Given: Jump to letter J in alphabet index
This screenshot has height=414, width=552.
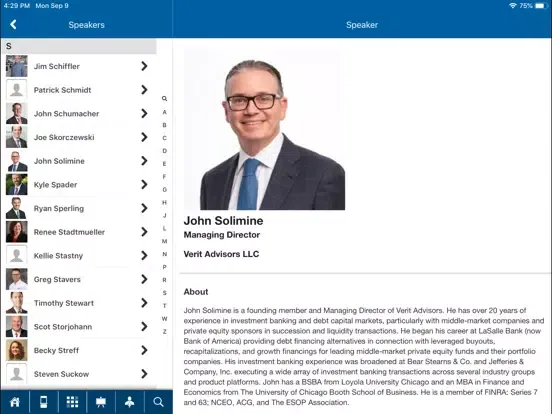Looking at the screenshot, I should coord(164,215).
